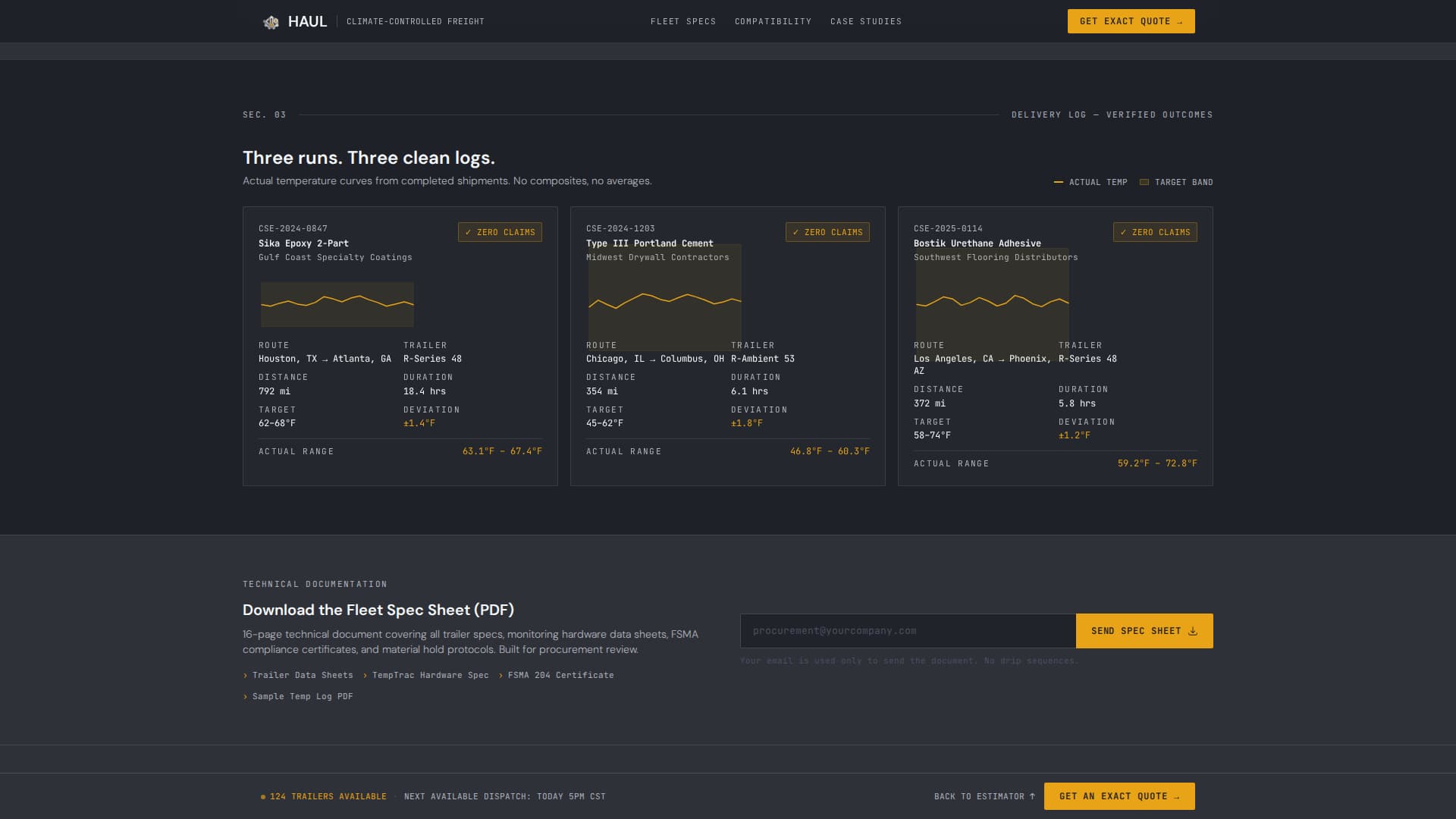Click the chevron before Trailer Data Sheets
The height and width of the screenshot is (819, 1456).
click(x=245, y=676)
